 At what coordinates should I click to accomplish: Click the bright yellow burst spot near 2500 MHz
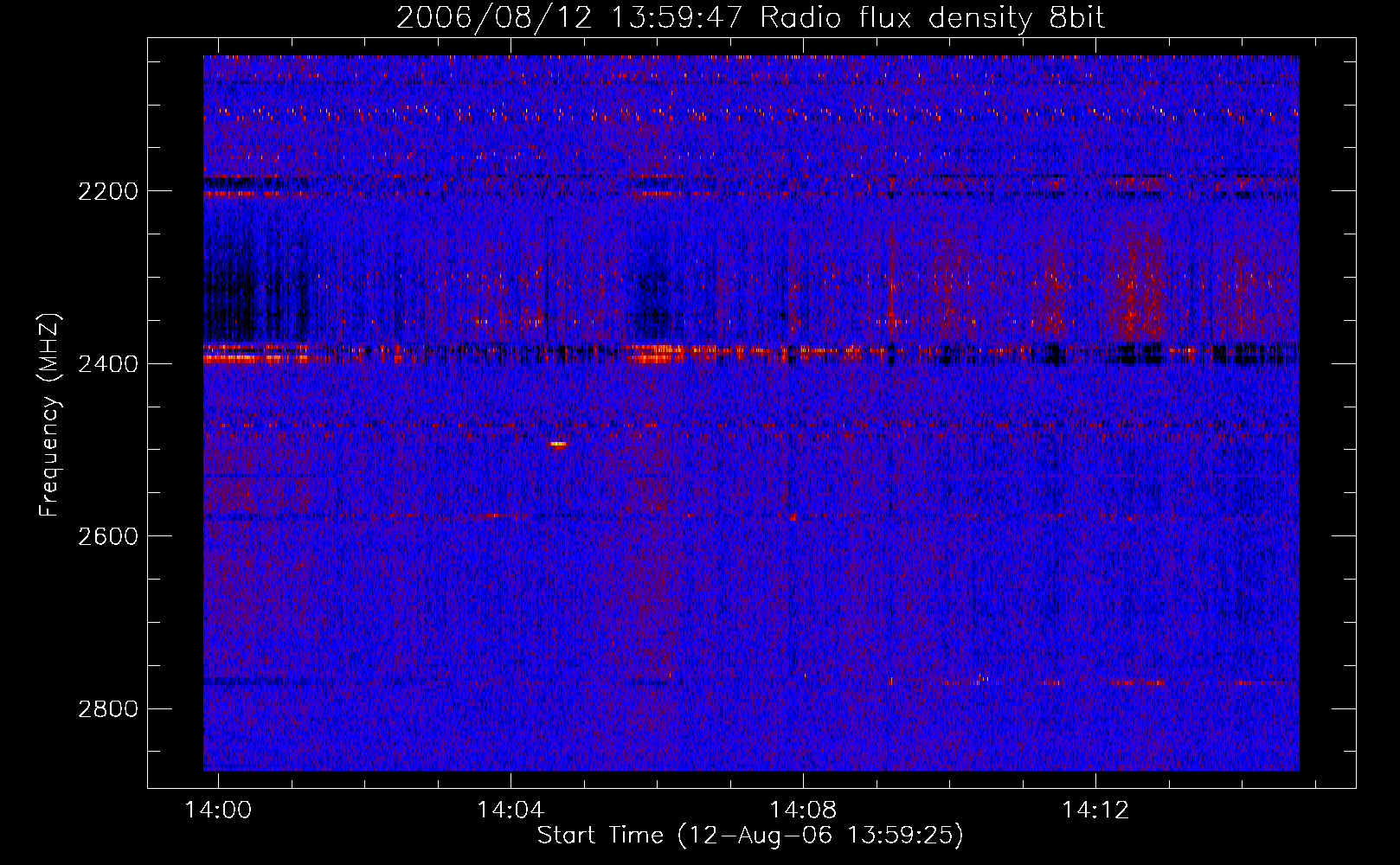(558, 444)
